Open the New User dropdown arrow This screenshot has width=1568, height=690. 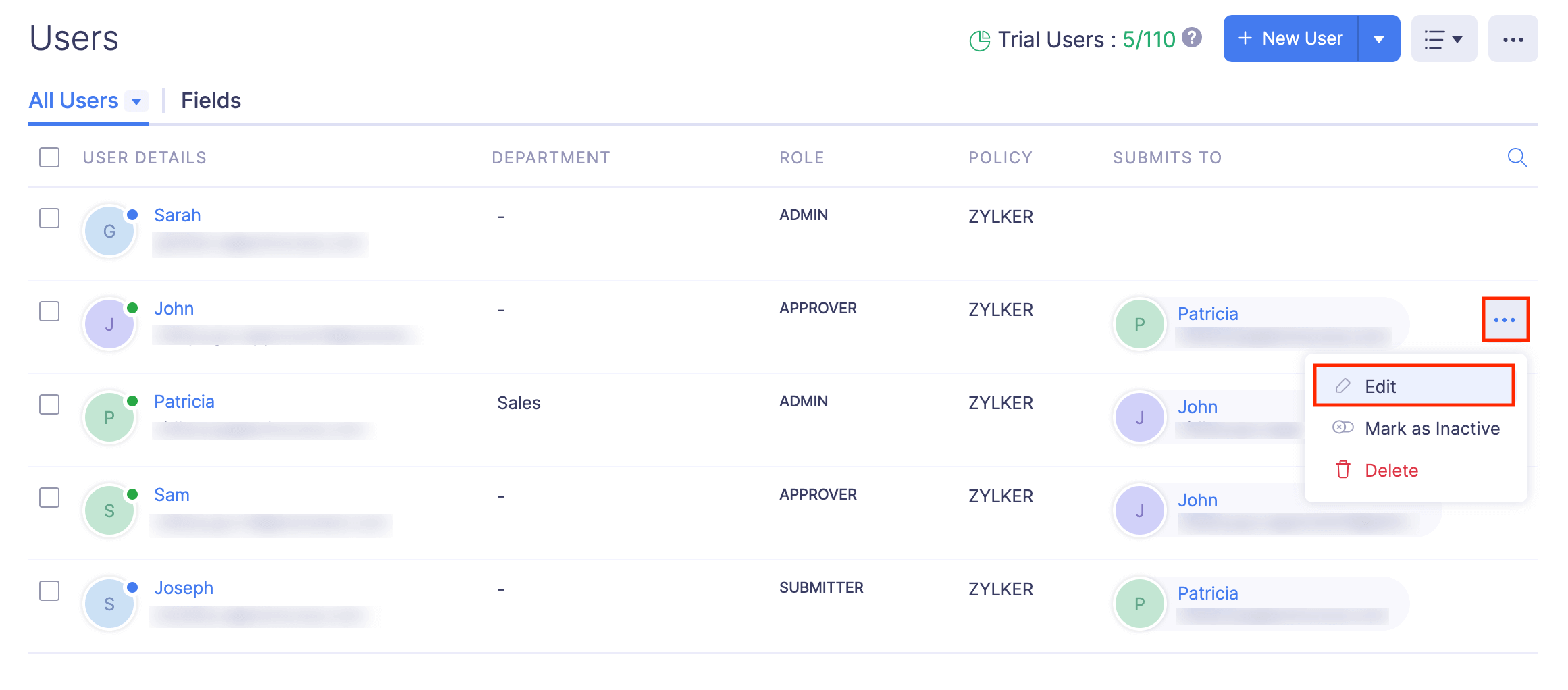pyautogui.click(x=1379, y=38)
